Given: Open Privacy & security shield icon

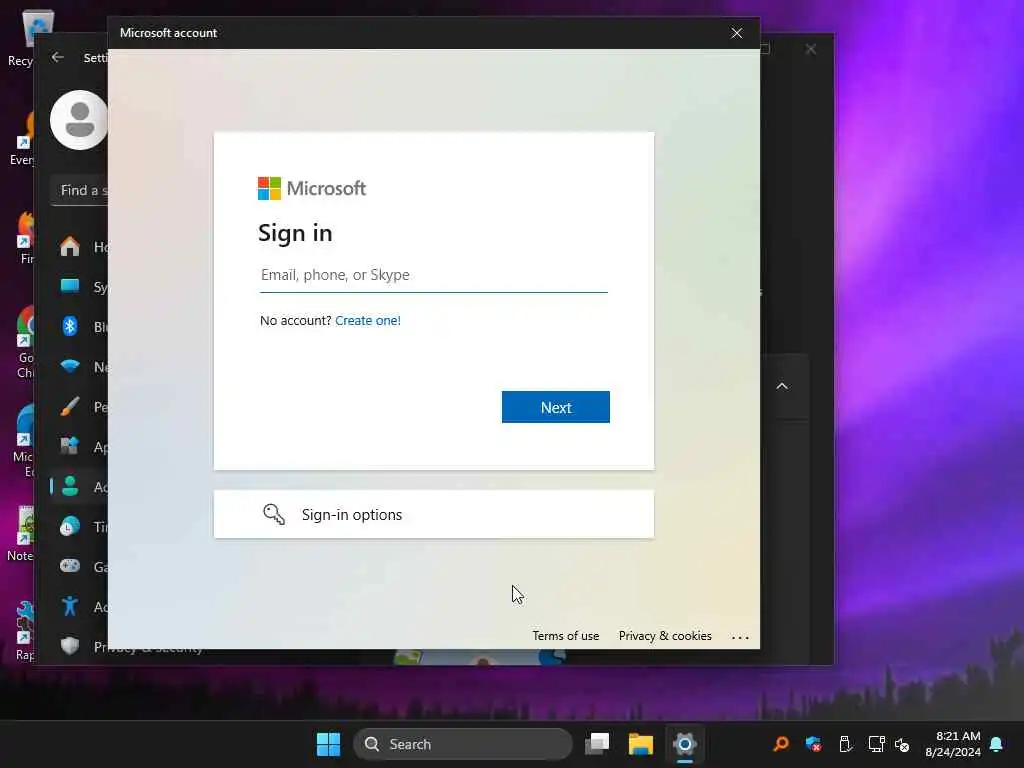Looking at the screenshot, I should click(70, 647).
